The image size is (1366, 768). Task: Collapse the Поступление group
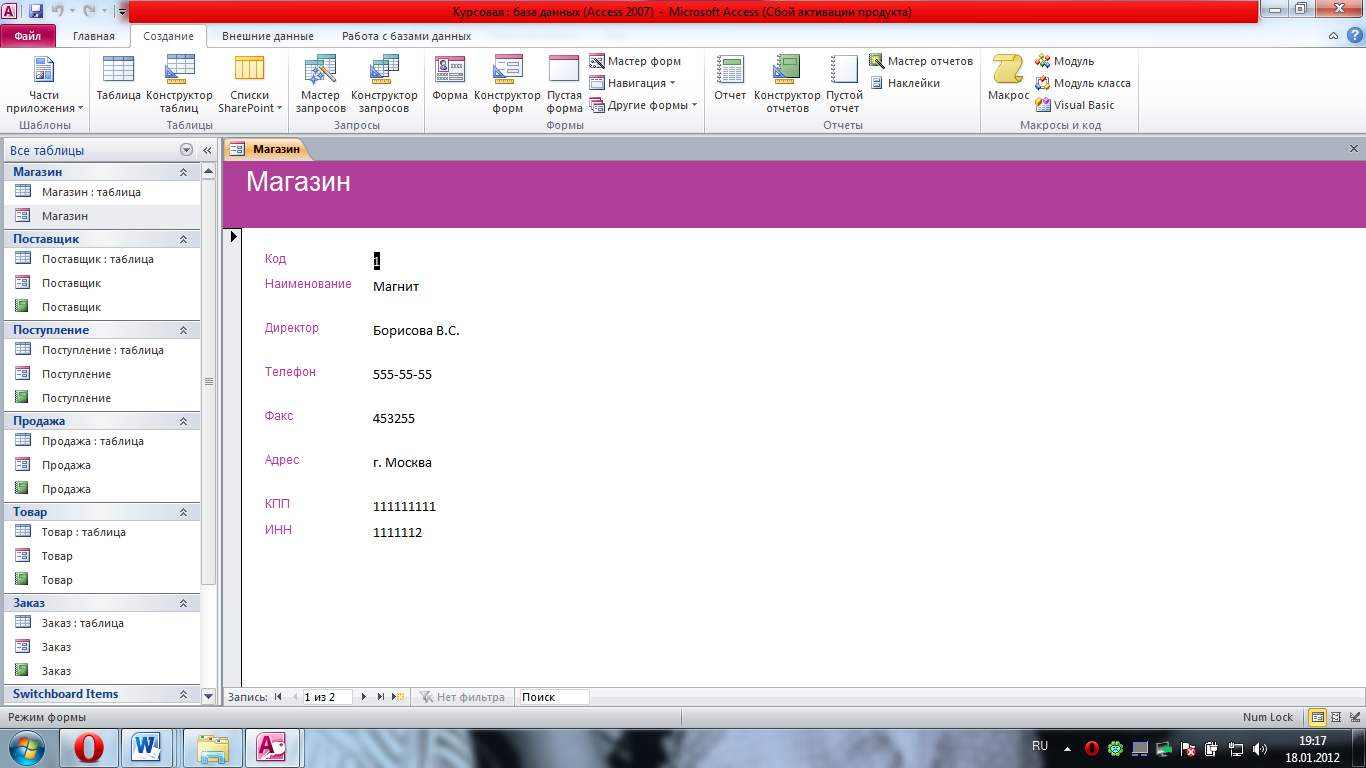[x=183, y=330]
